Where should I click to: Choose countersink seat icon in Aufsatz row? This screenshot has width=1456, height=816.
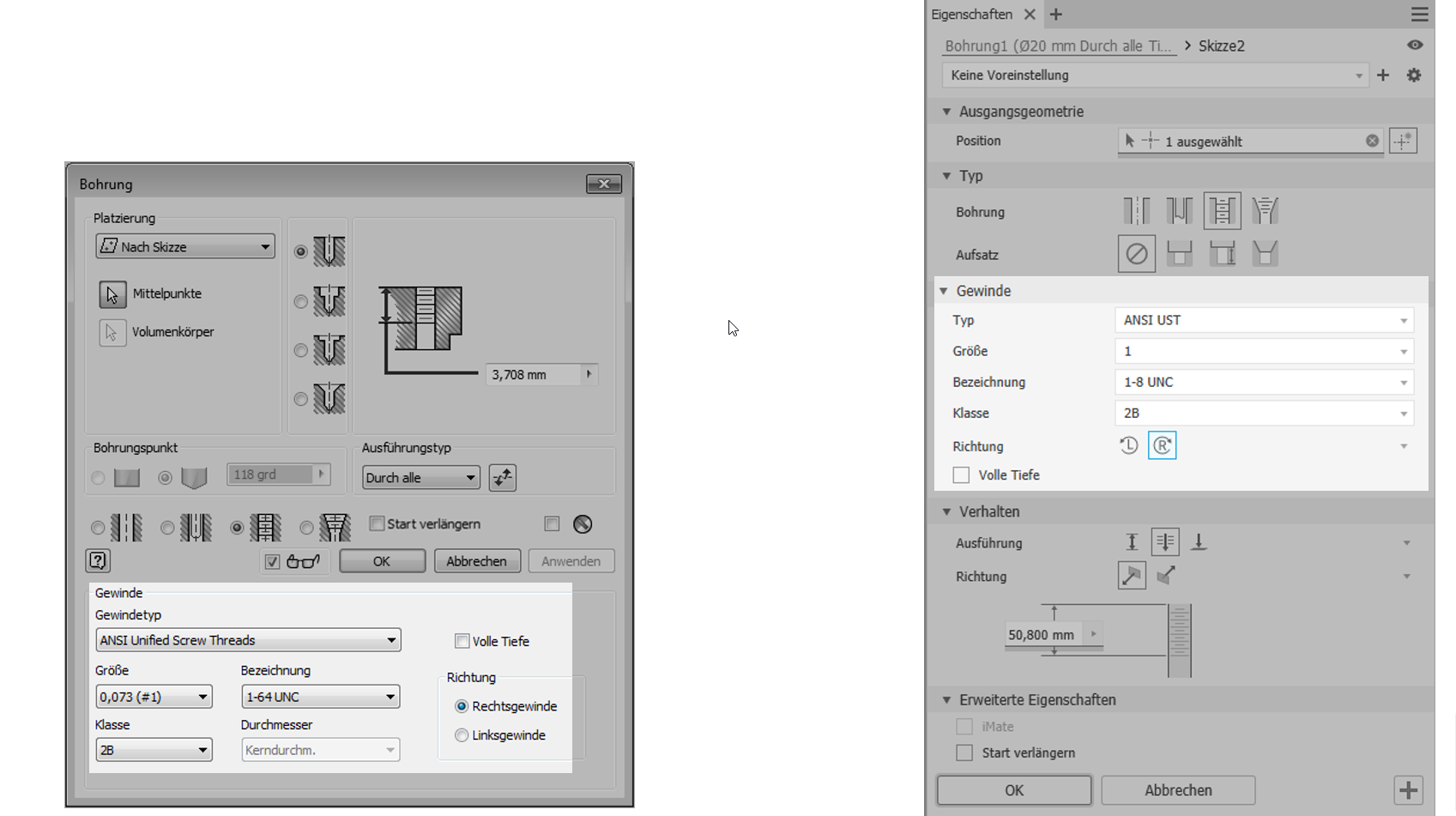coord(1265,254)
